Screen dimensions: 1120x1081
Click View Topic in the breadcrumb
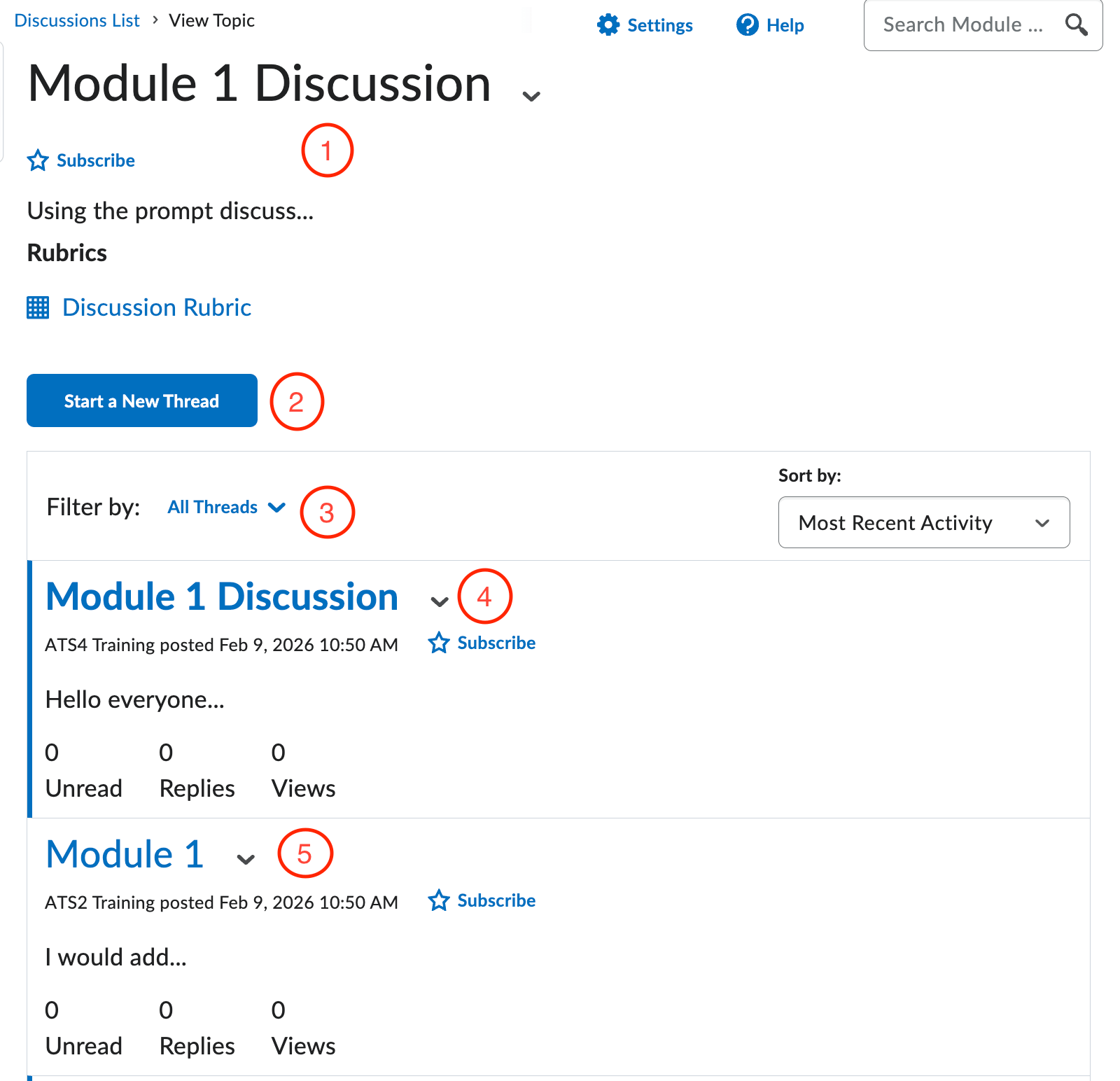point(211,20)
